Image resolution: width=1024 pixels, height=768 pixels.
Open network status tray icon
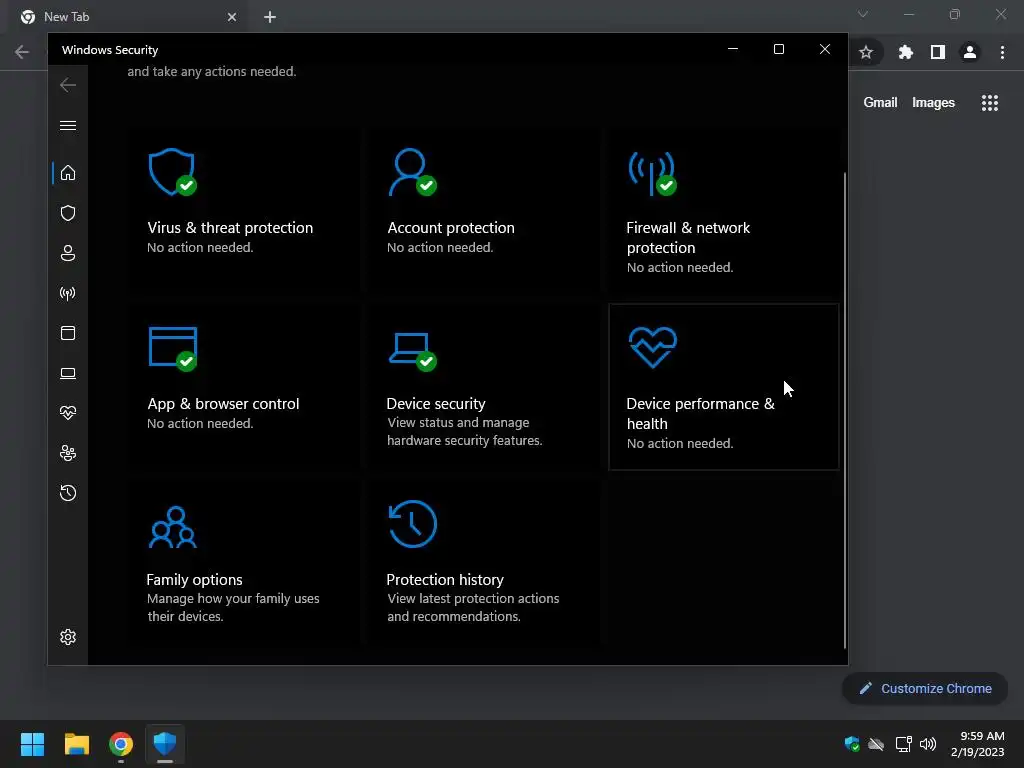tap(903, 744)
